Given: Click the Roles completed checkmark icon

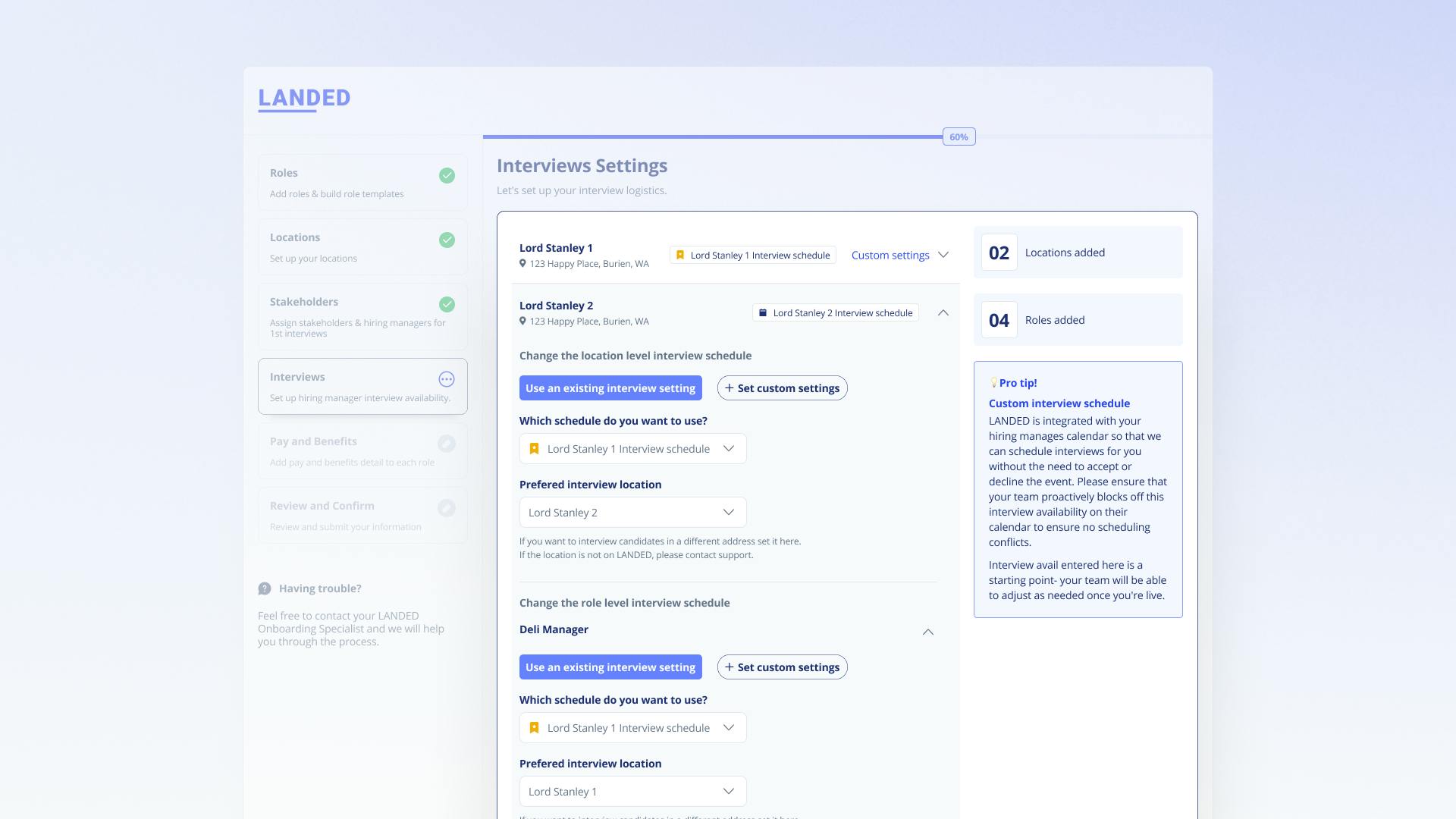Looking at the screenshot, I should [x=447, y=175].
